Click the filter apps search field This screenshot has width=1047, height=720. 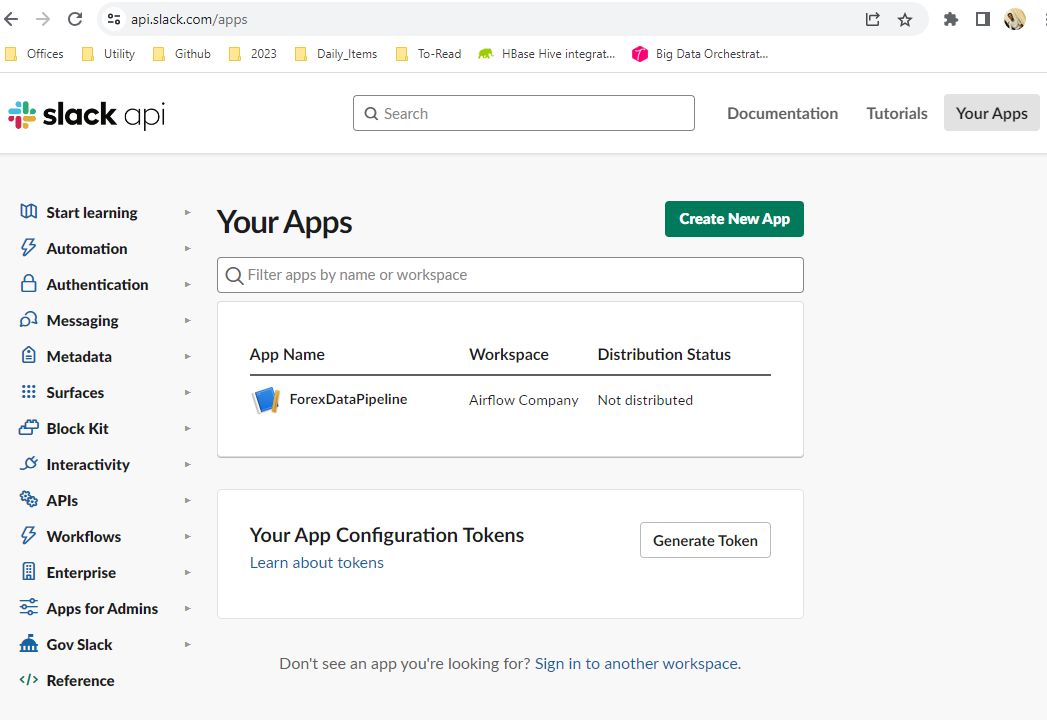(510, 275)
